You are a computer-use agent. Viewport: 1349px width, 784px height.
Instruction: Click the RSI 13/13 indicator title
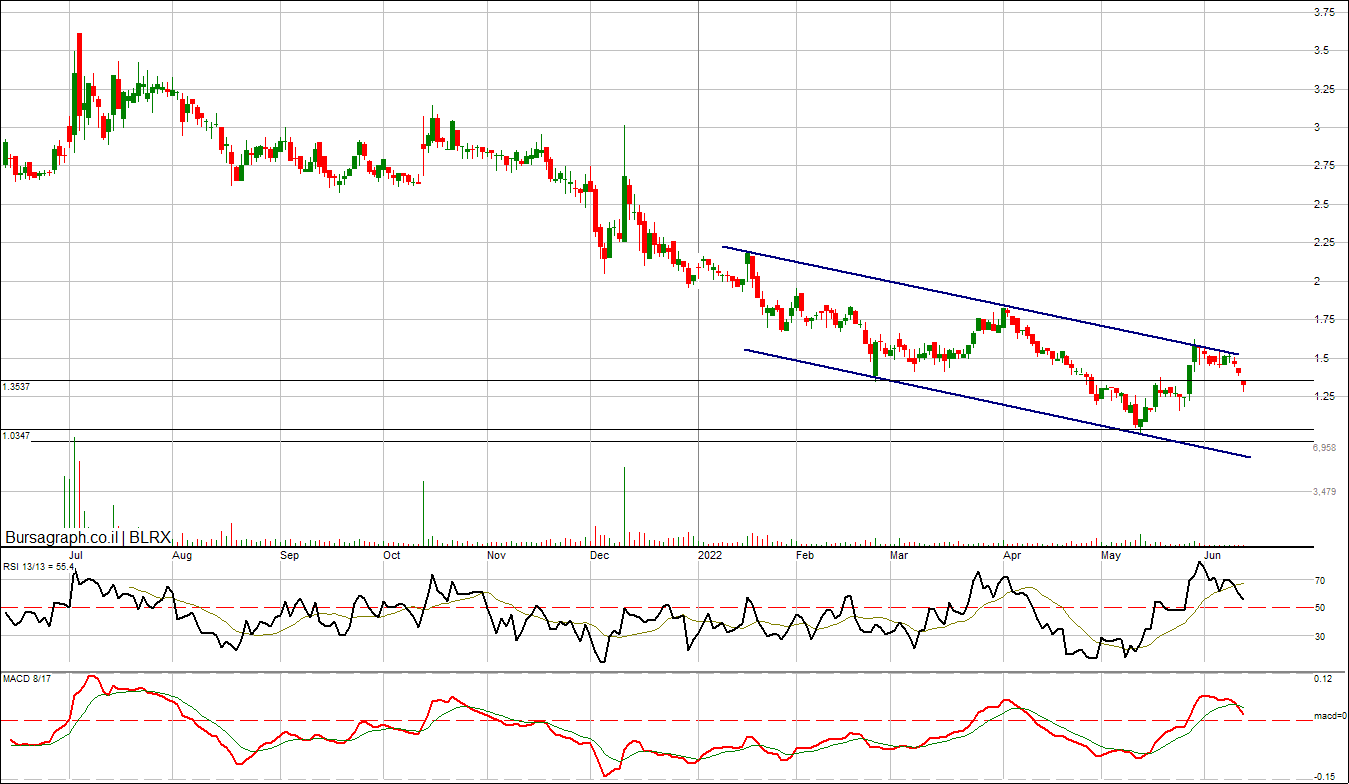pos(39,566)
